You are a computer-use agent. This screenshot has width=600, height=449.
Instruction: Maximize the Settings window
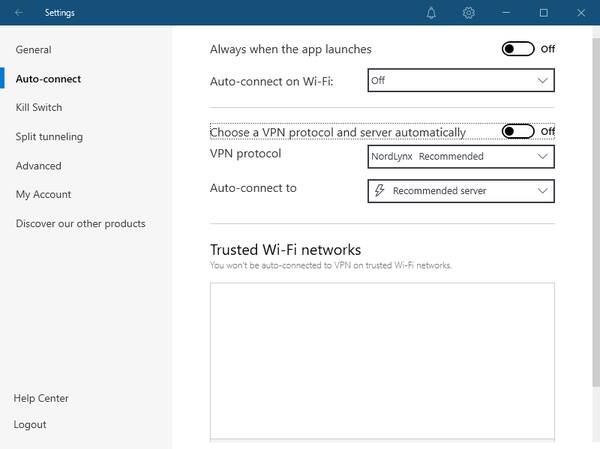543,13
